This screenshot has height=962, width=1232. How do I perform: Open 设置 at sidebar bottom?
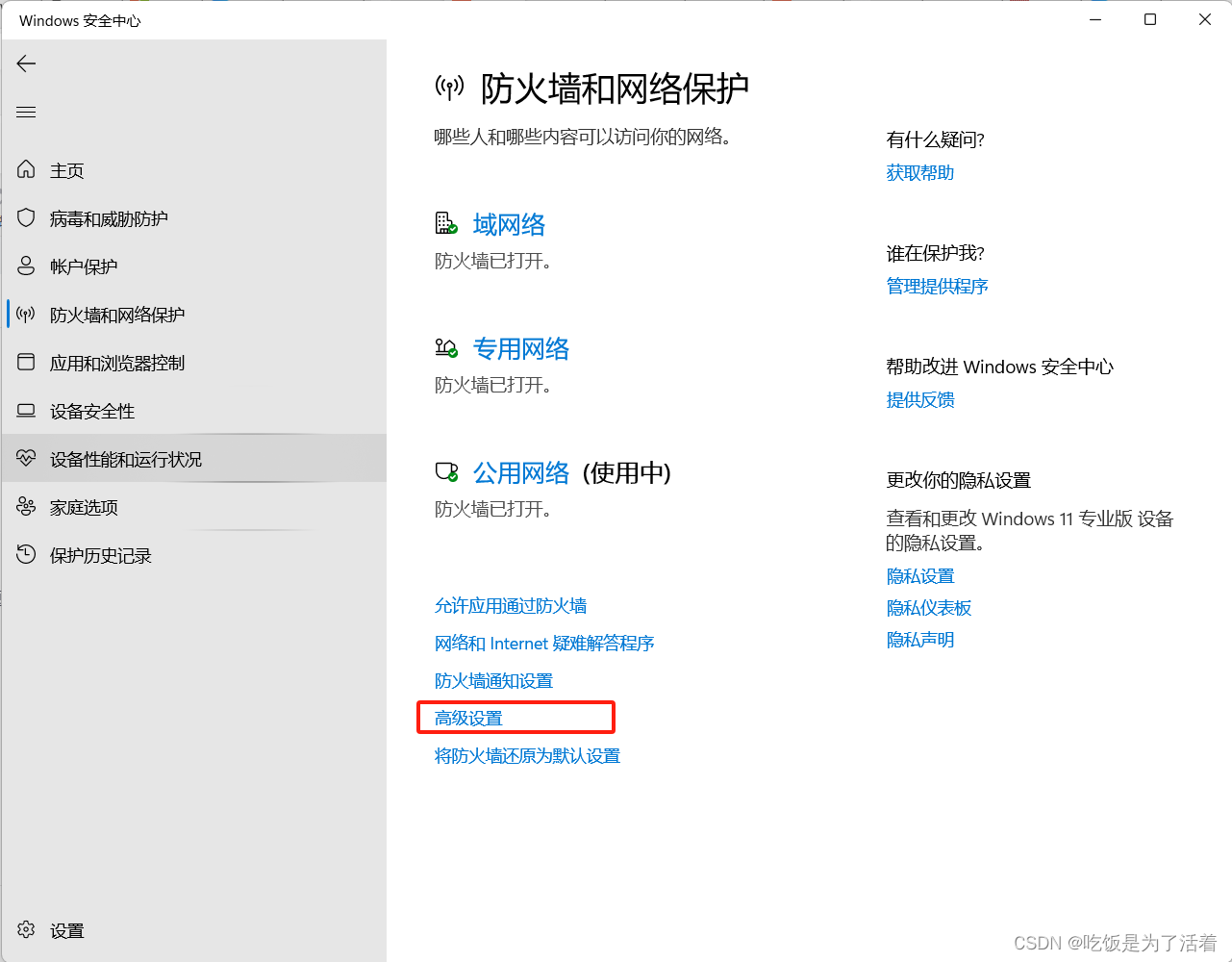coord(67,930)
